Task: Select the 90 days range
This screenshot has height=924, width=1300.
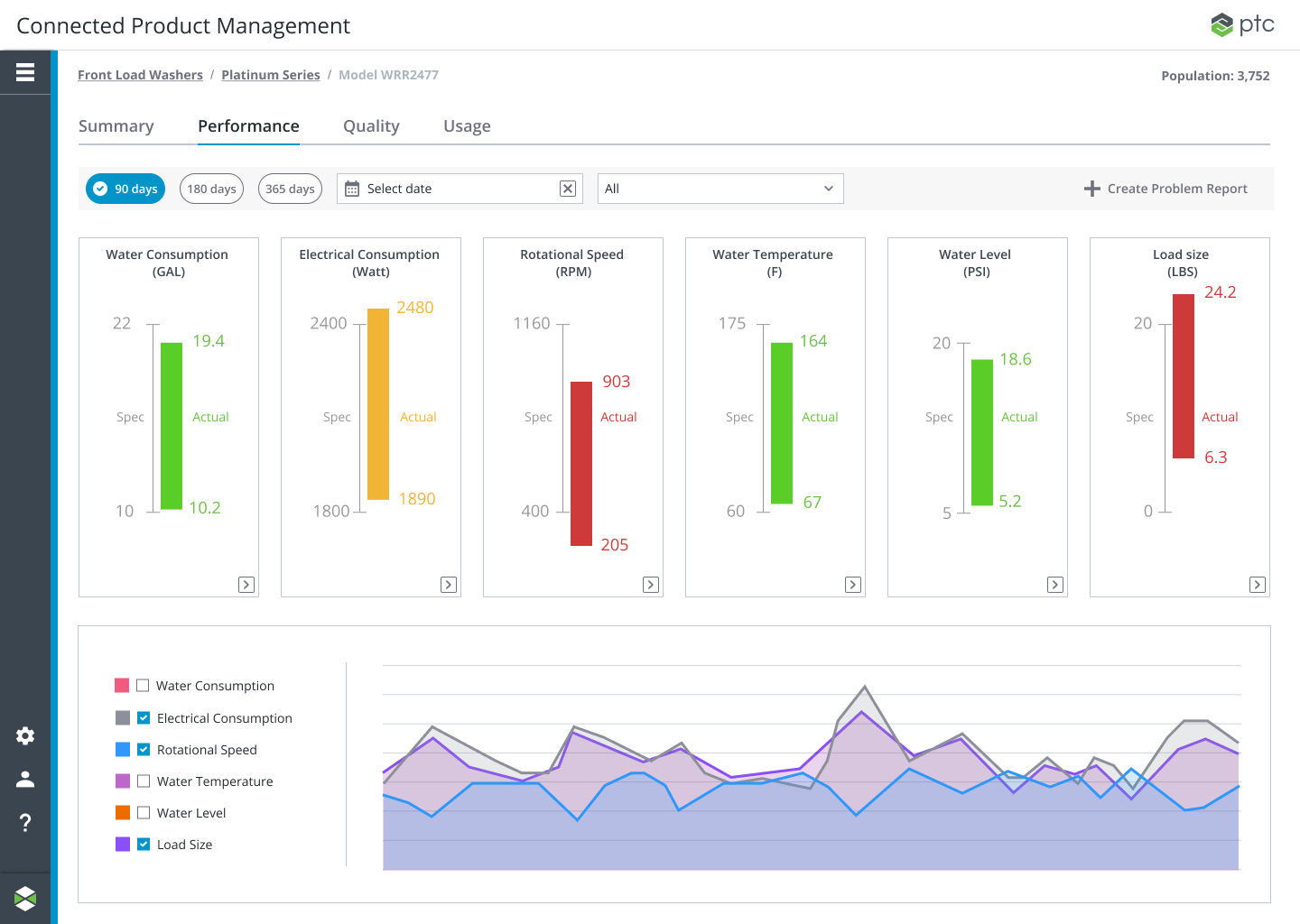Action: [125, 189]
